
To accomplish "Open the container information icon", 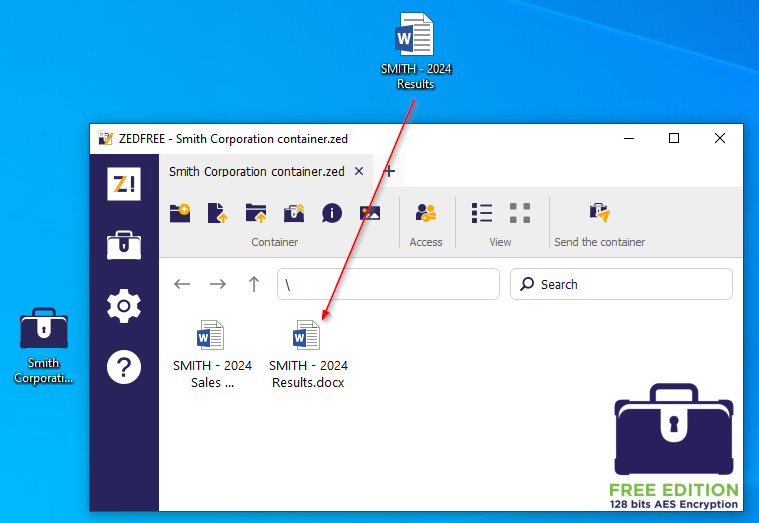I will tap(332, 213).
